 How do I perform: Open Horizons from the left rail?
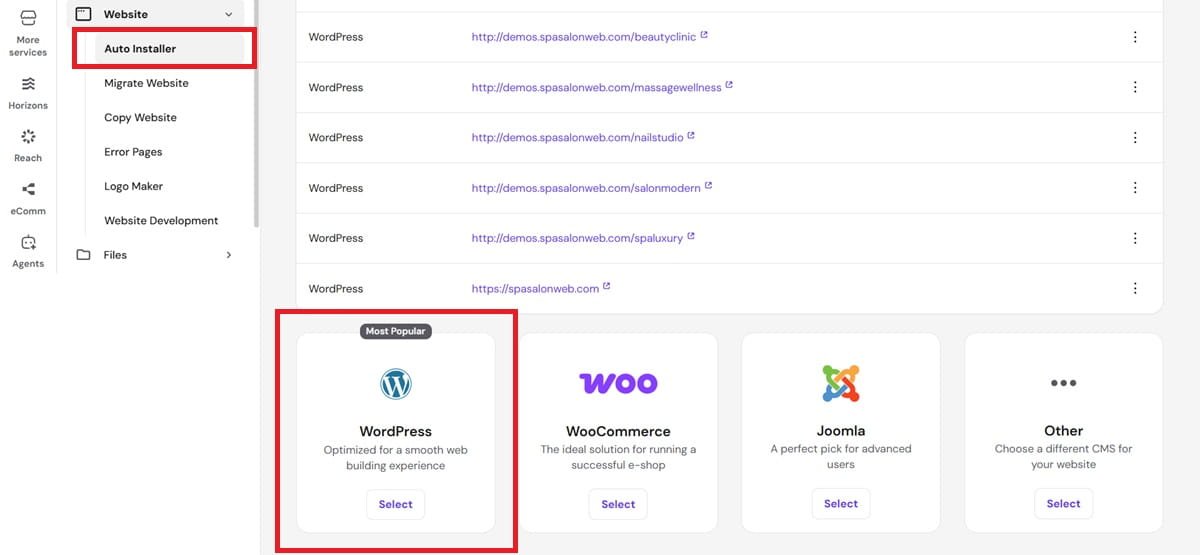click(x=28, y=91)
